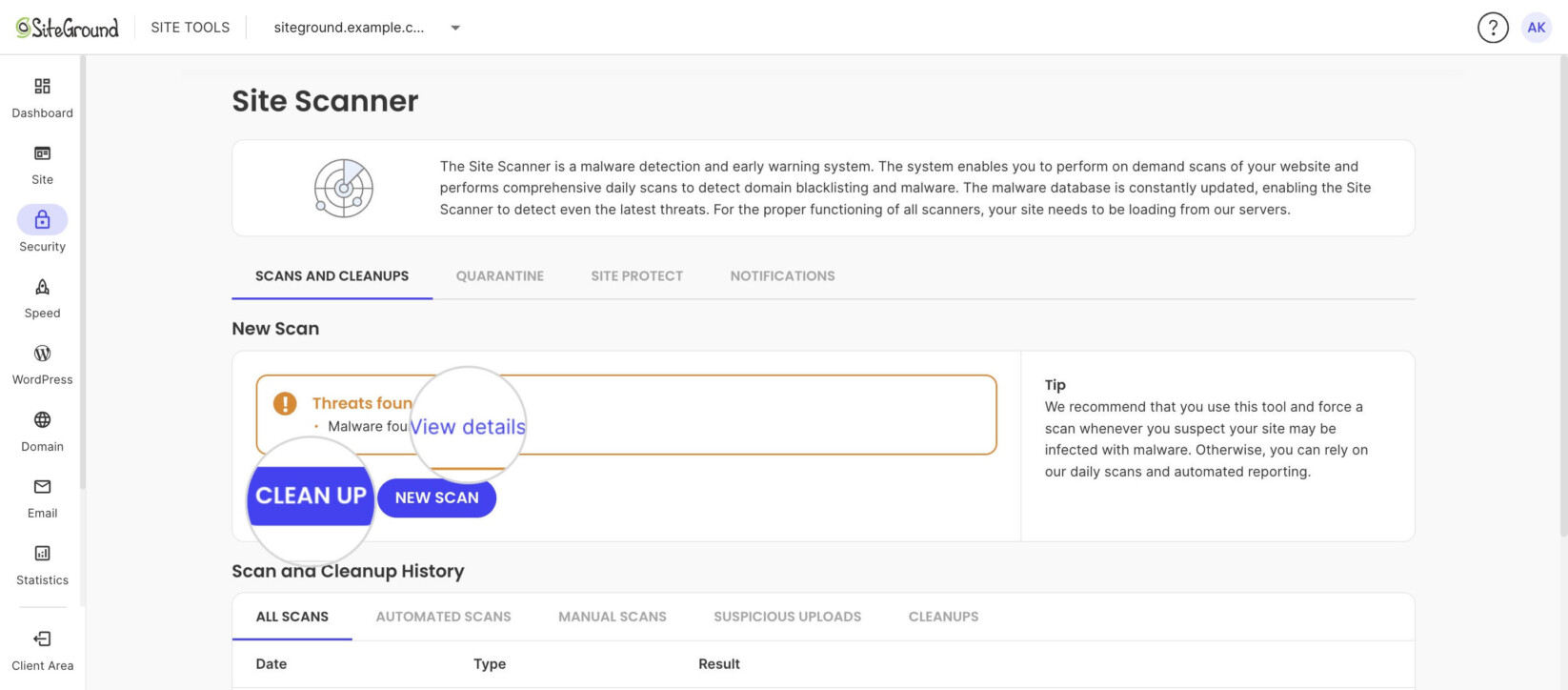The width and height of the screenshot is (1568, 690).
Task: Open the Site section icon
Action: click(42, 153)
